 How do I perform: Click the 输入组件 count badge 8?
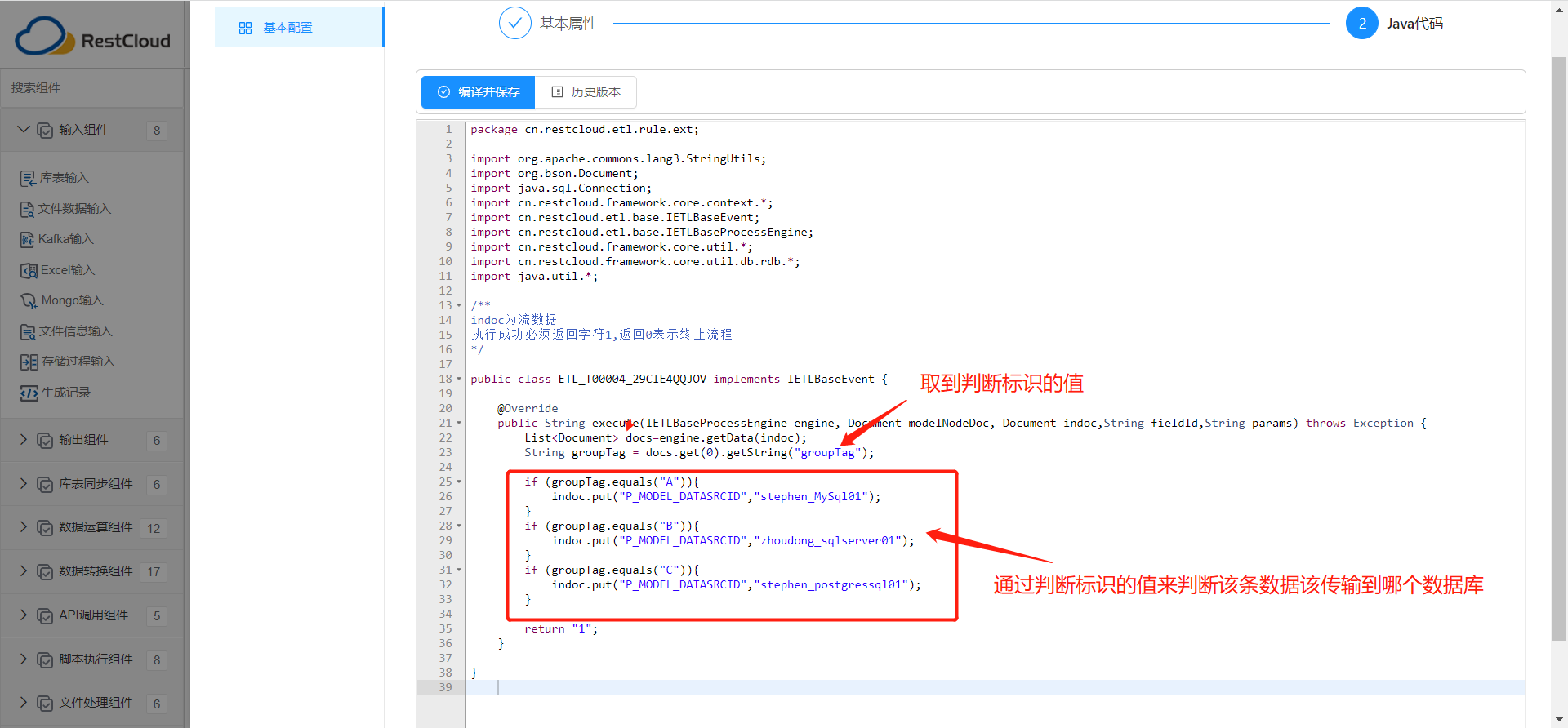click(x=157, y=131)
